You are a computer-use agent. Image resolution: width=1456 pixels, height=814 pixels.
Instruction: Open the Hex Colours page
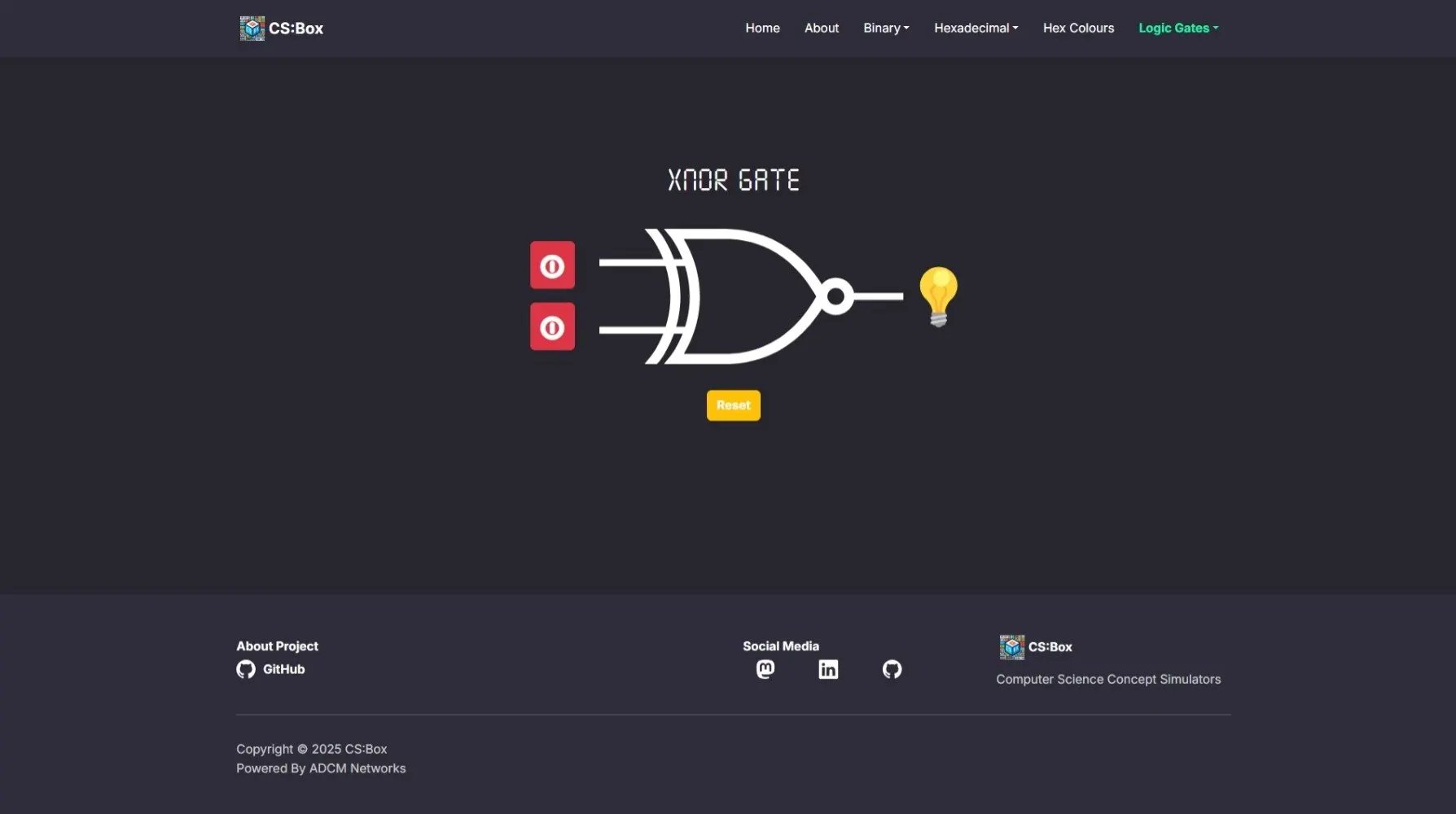pos(1078,28)
